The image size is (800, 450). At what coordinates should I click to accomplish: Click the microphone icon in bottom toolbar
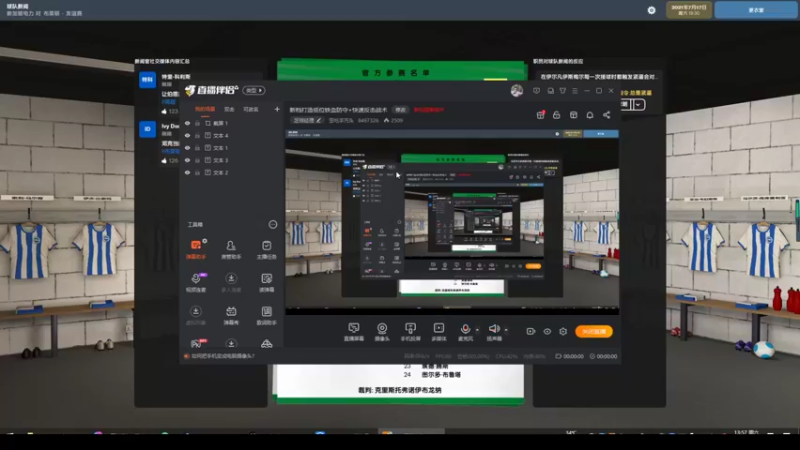[x=465, y=331]
